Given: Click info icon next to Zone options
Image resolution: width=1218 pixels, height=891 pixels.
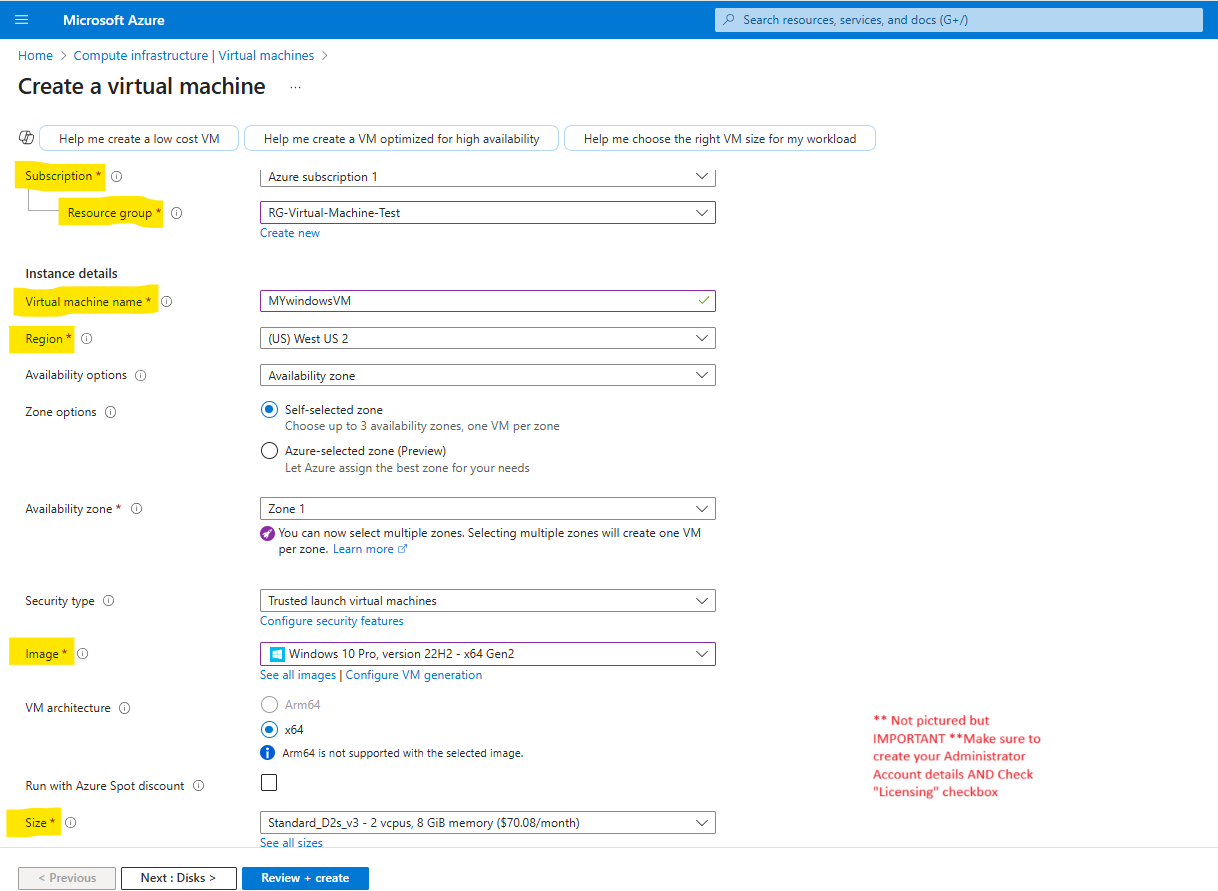Looking at the screenshot, I should [x=110, y=412].
